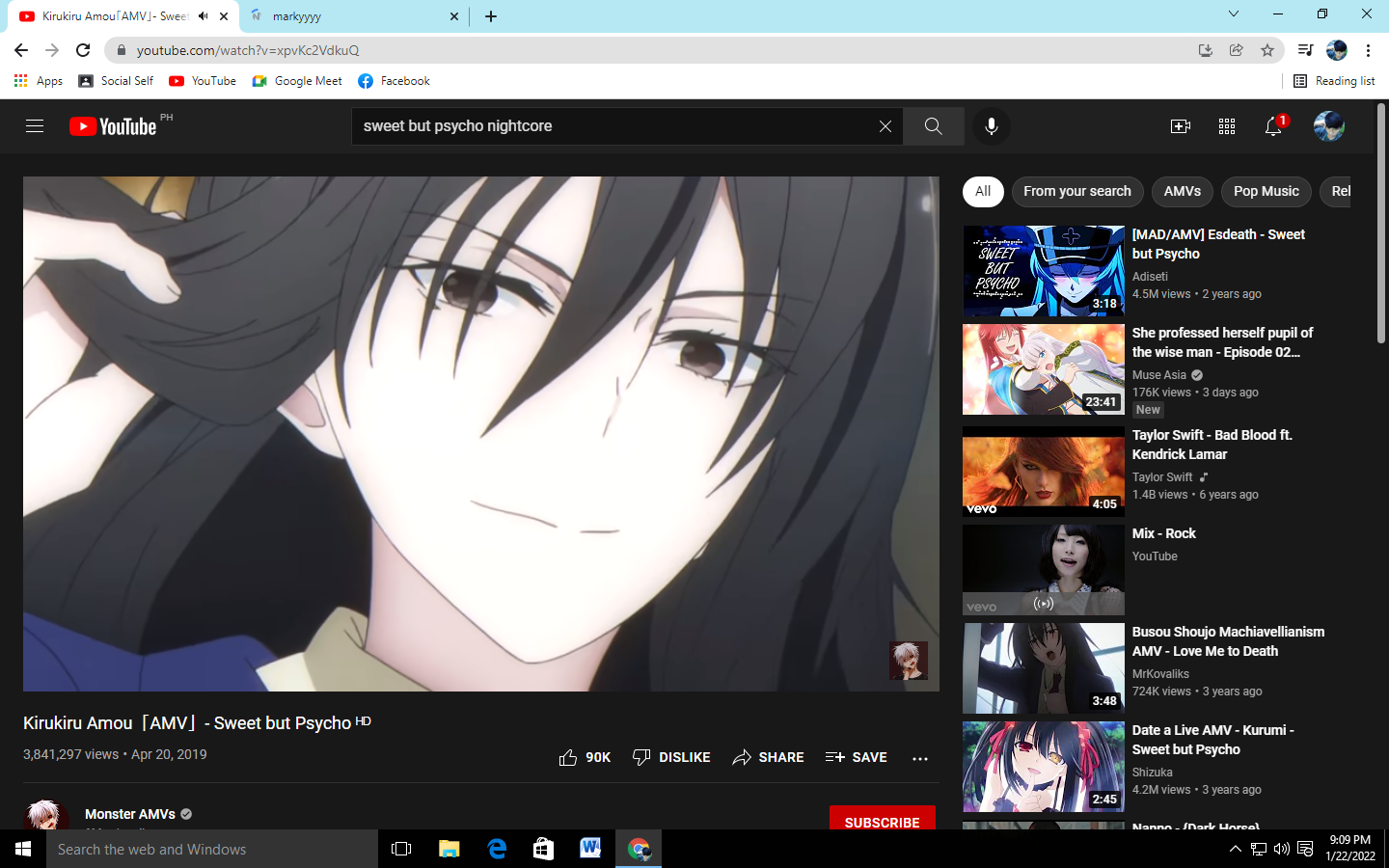Open the media controls button in Chrome
The height and width of the screenshot is (868, 1389).
coord(1305,50)
